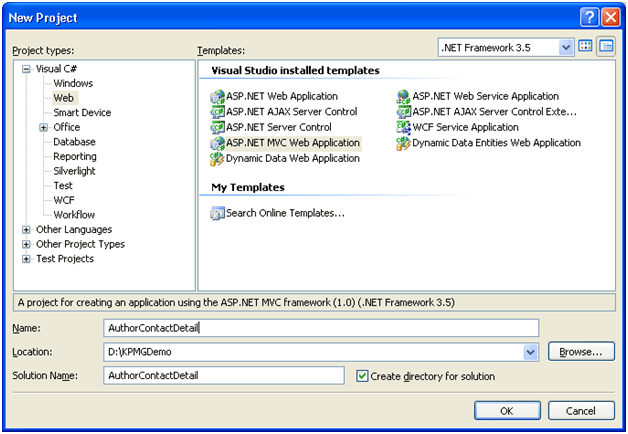Open the Location path dropdown
628x434 pixels.
click(x=530, y=352)
